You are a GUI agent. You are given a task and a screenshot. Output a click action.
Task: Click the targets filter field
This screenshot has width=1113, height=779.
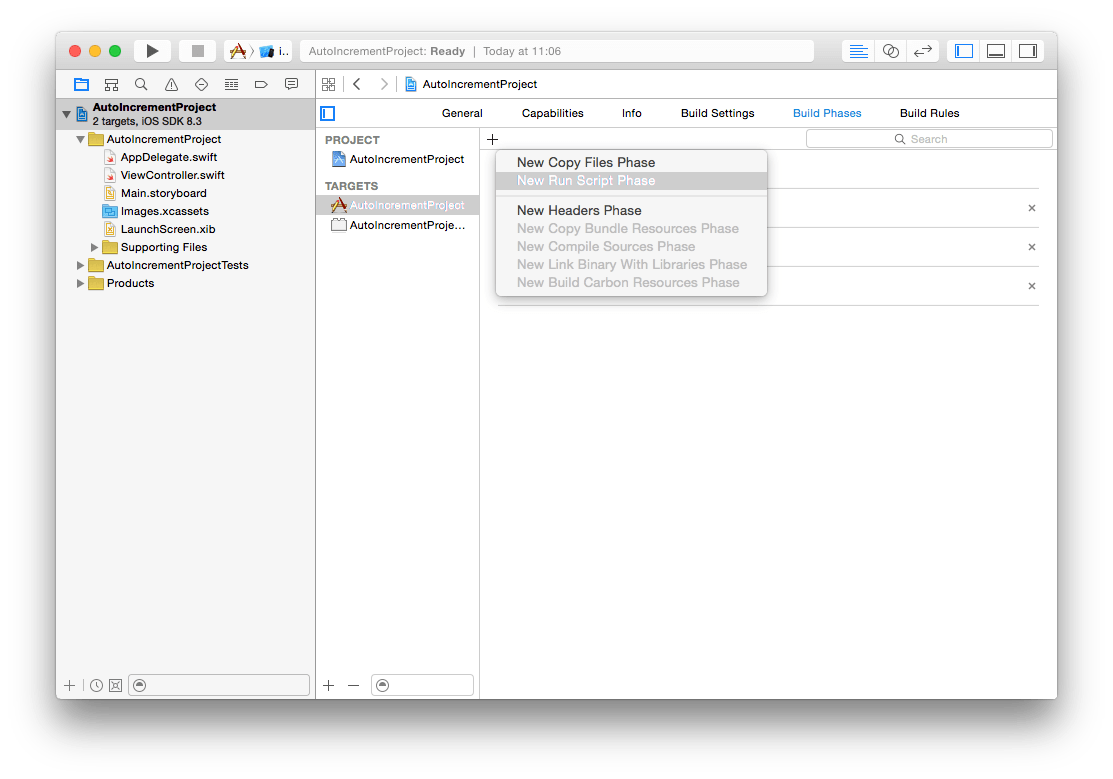(x=422, y=685)
